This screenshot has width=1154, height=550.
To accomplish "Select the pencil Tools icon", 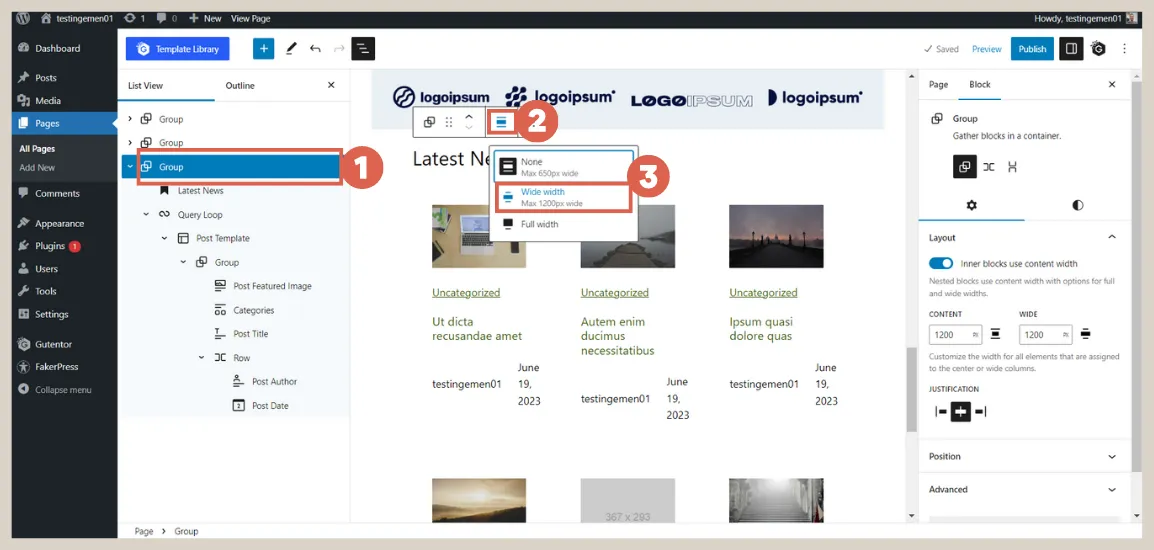I will [x=291, y=49].
